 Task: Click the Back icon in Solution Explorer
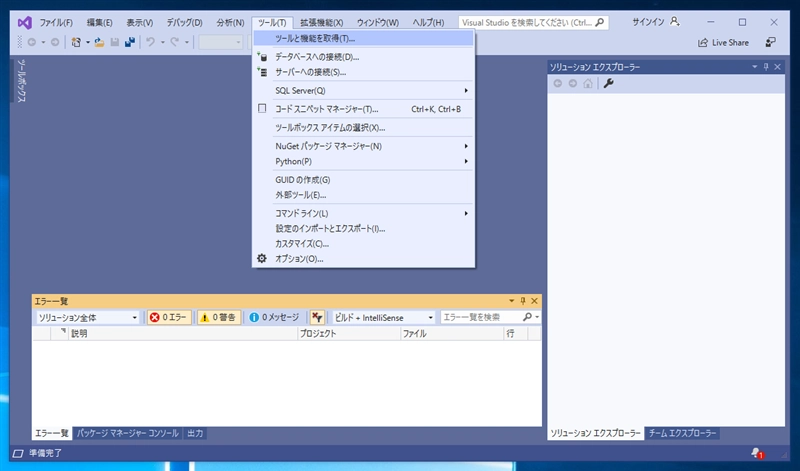[x=558, y=84]
